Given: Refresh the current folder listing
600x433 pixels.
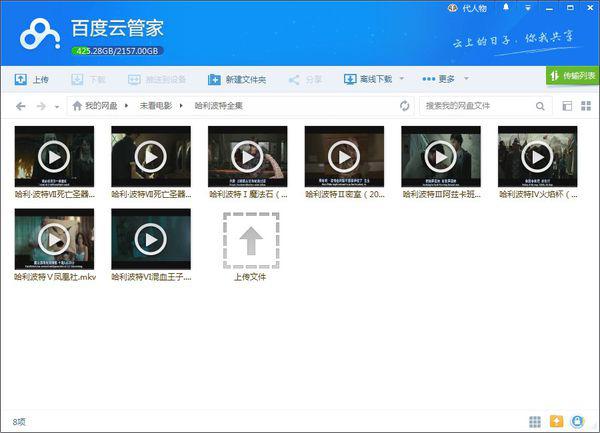Looking at the screenshot, I should click(x=405, y=105).
